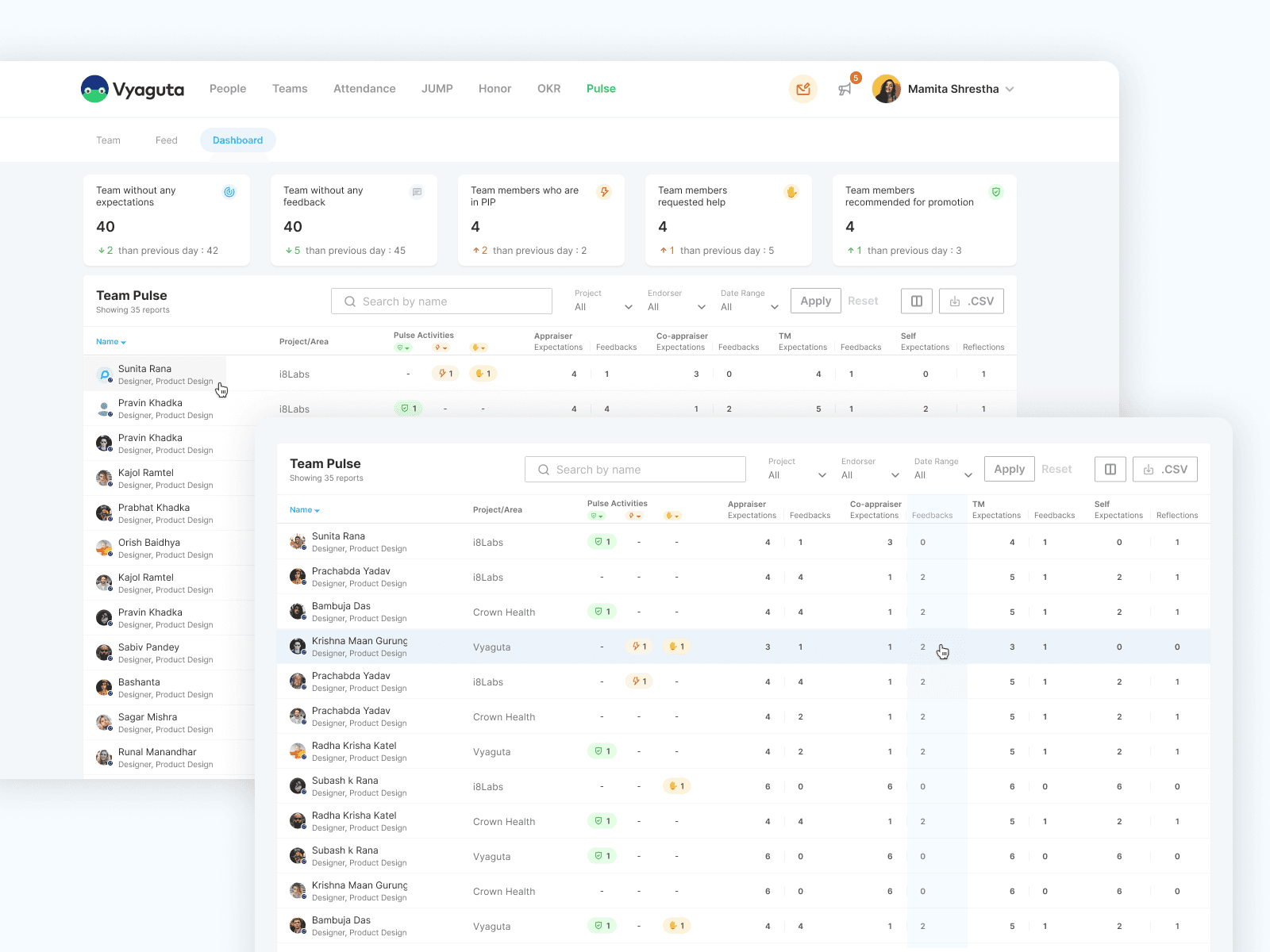Click PIP badge in back Sunita Rana row
The image size is (1270, 952).
click(x=445, y=374)
